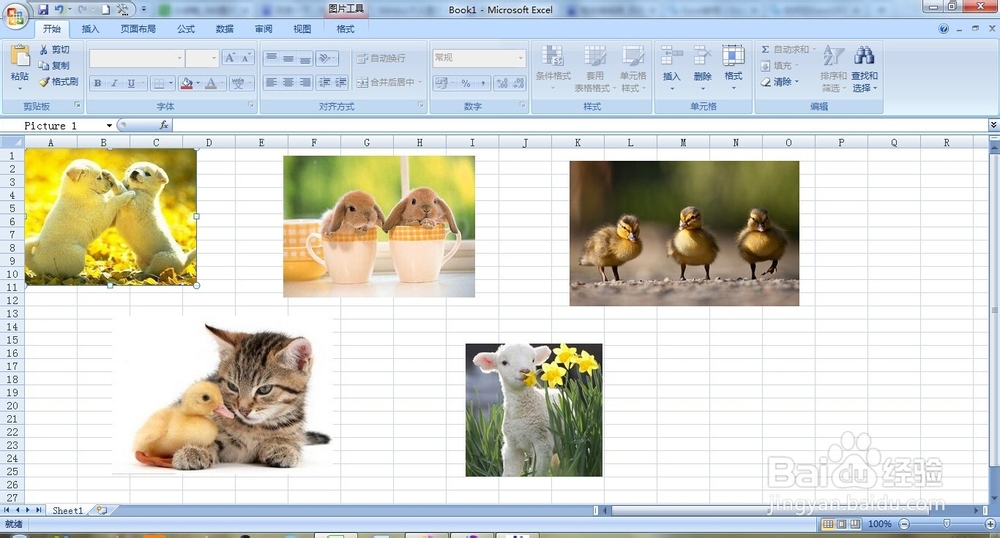Open Conditional Formatting (条件格式)

pyautogui.click(x=553, y=69)
